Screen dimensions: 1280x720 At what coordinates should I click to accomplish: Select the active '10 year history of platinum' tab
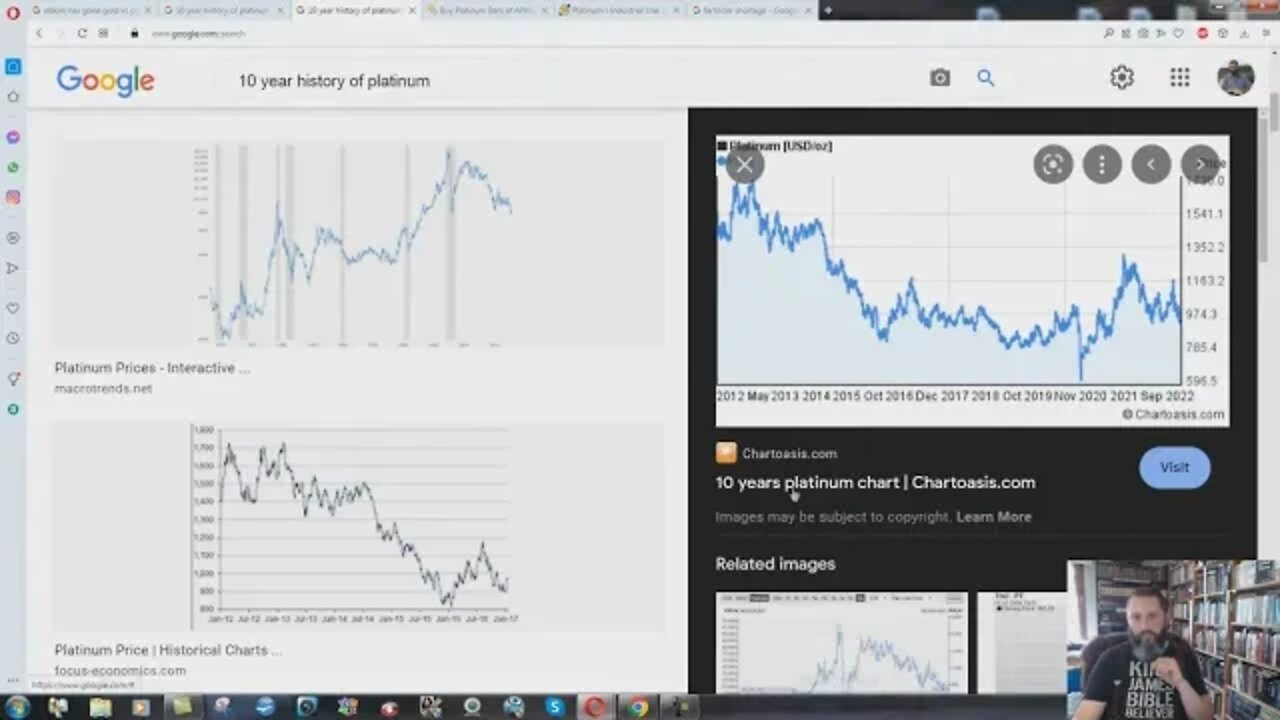coord(355,10)
